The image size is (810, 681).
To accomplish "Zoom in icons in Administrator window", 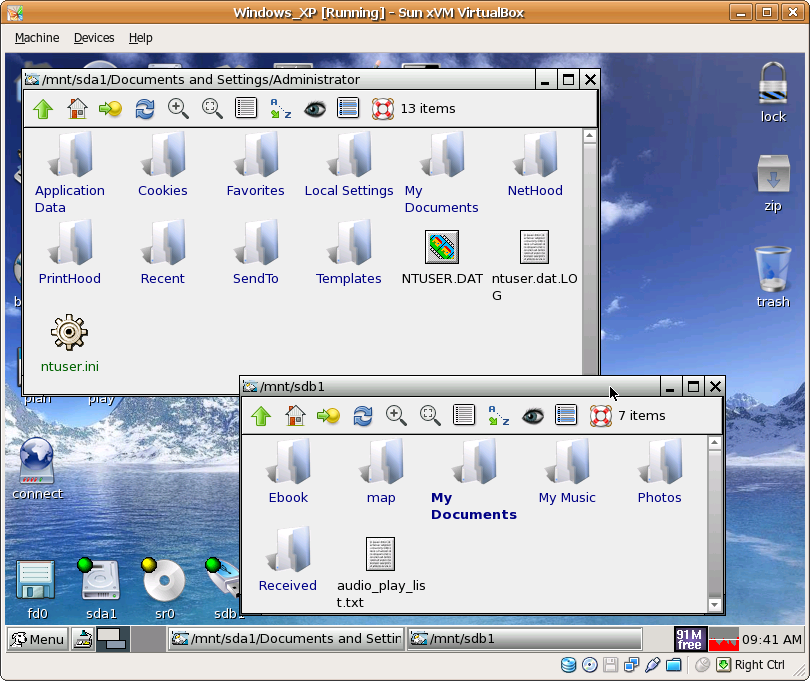I will [x=178, y=109].
